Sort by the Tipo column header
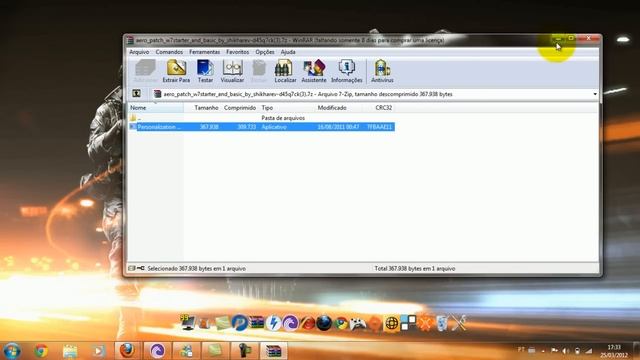This screenshot has height=360, width=640. point(287,108)
